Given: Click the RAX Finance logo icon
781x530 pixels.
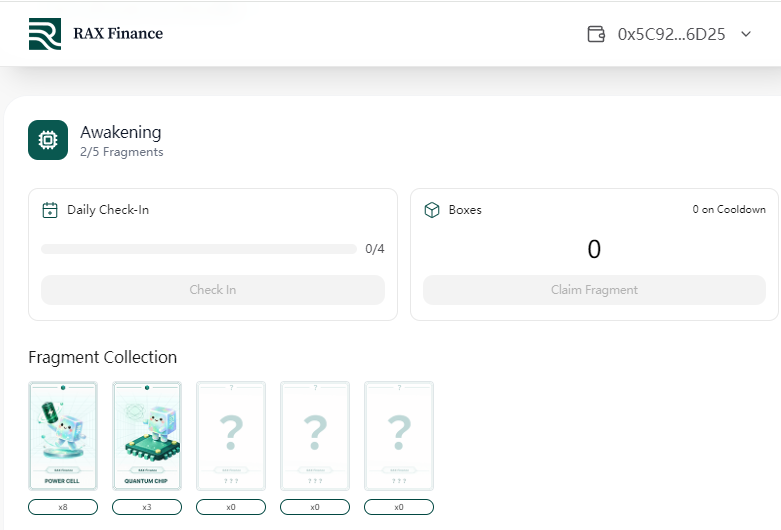Looking at the screenshot, I should click(45, 34).
